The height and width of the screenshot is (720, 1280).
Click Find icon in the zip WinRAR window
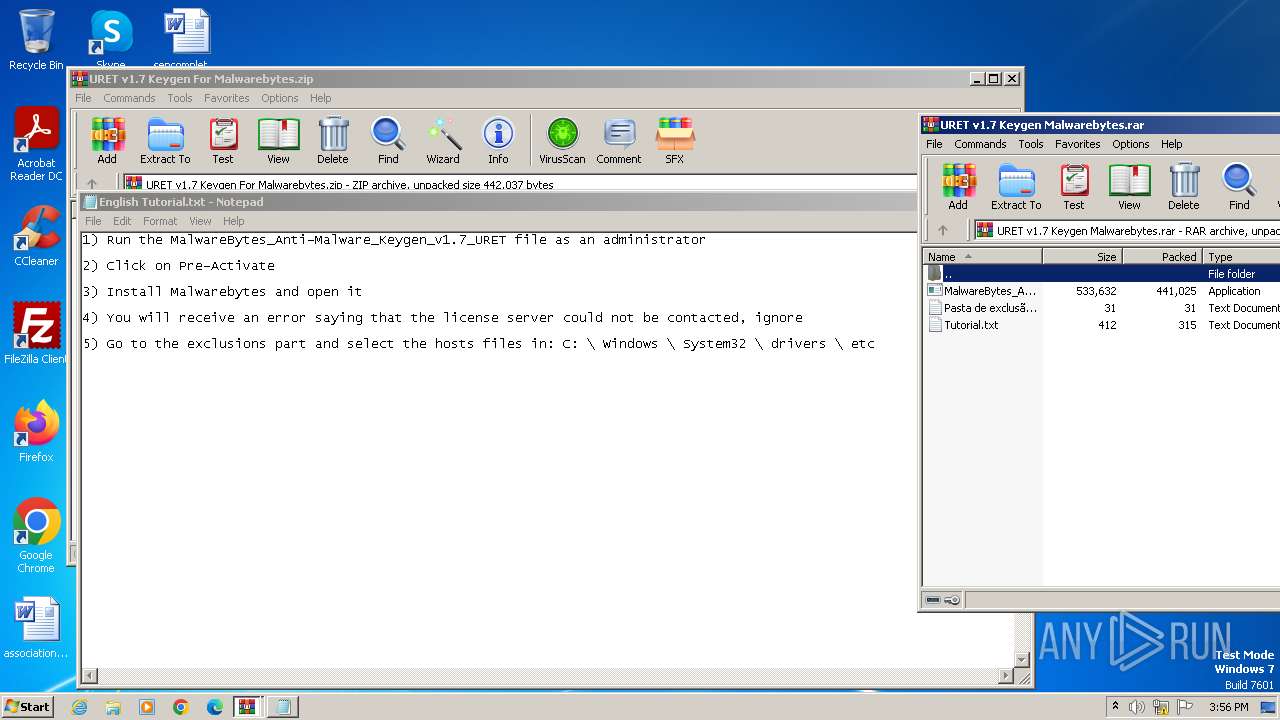coord(388,141)
